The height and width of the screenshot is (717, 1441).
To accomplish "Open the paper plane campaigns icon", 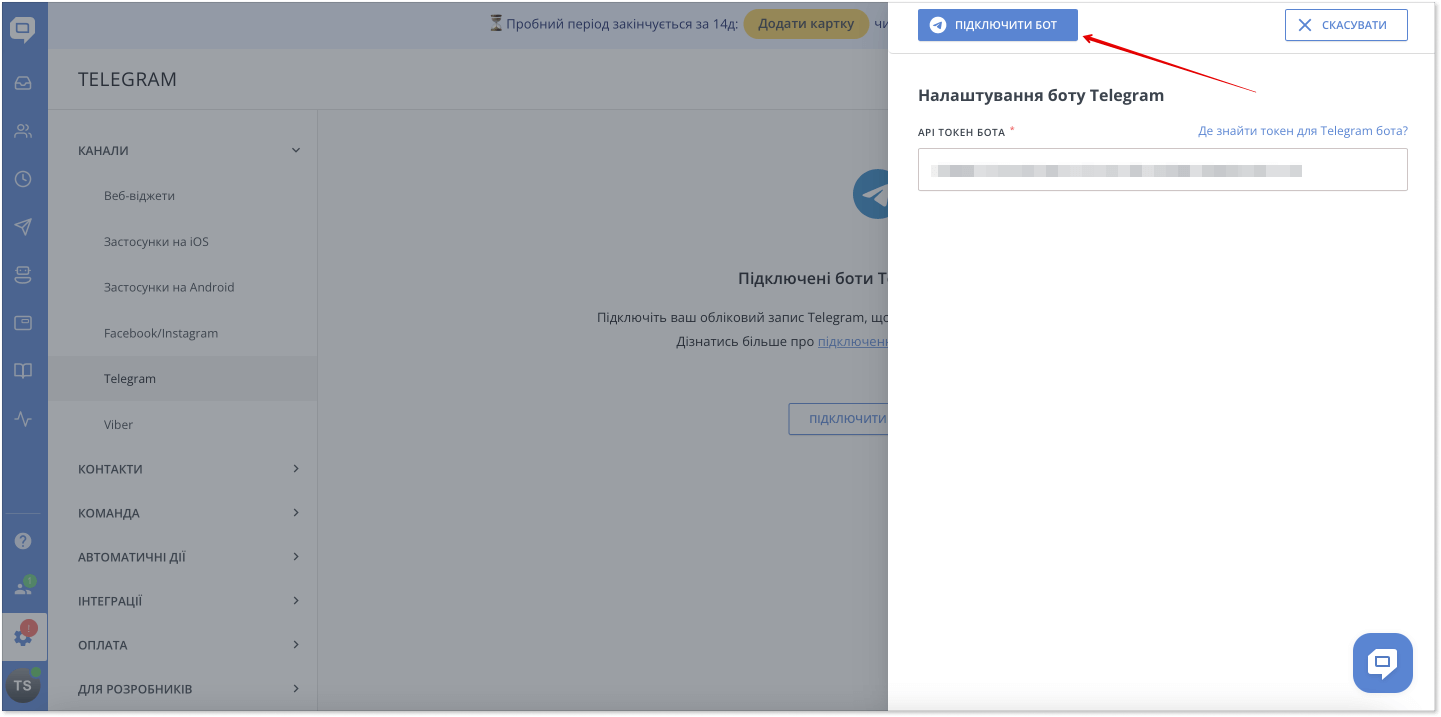I will point(23,227).
